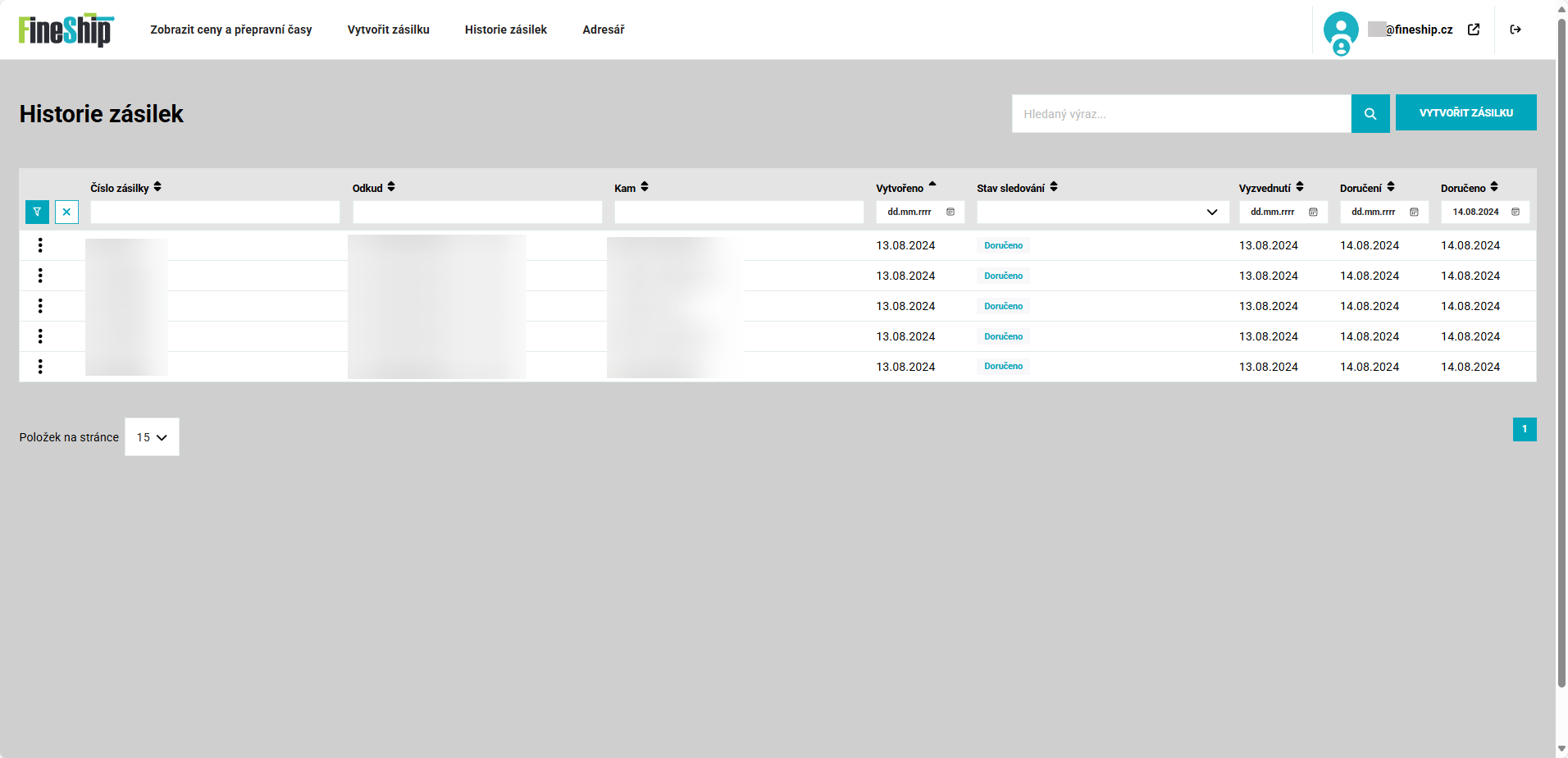1568x758 pixels.
Task: Click the FineShip logo
Action: tap(66, 30)
